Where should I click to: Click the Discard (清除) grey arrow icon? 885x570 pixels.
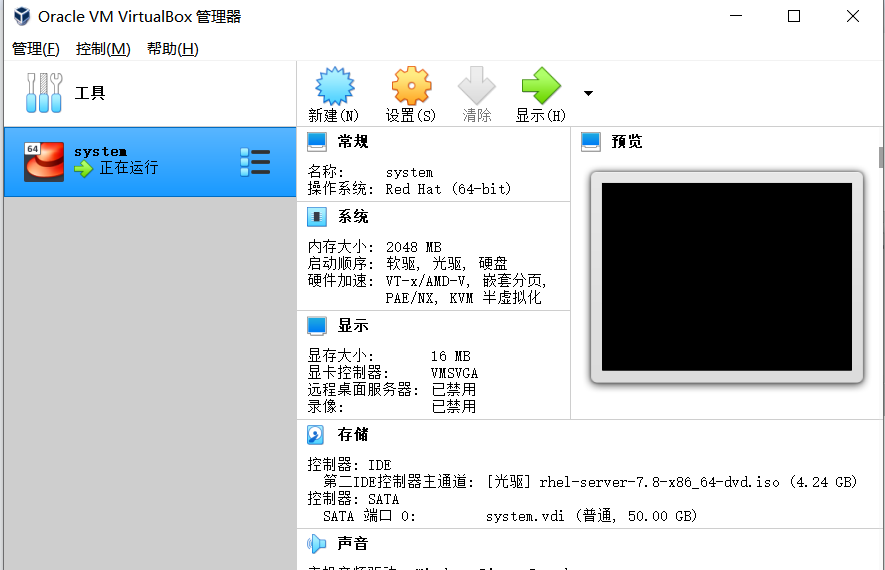click(477, 86)
